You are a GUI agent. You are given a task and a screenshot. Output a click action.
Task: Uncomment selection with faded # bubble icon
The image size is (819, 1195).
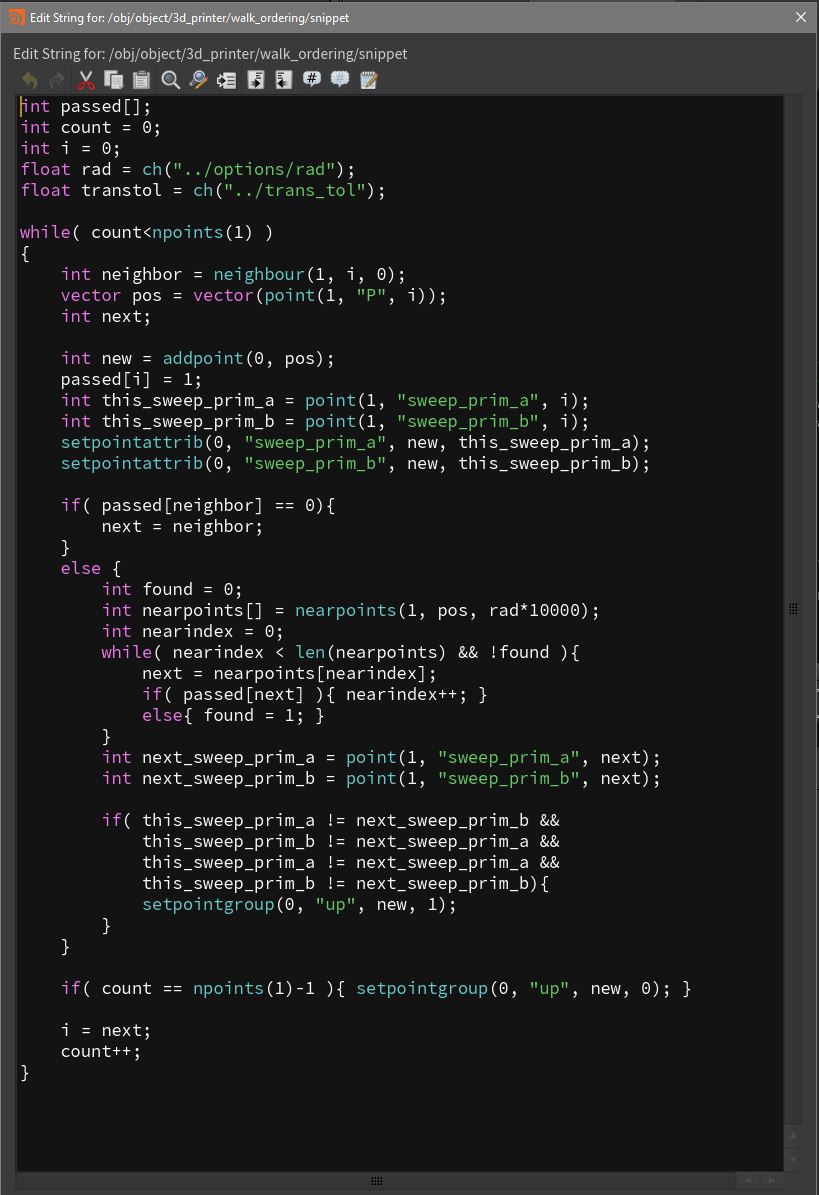click(x=340, y=79)
